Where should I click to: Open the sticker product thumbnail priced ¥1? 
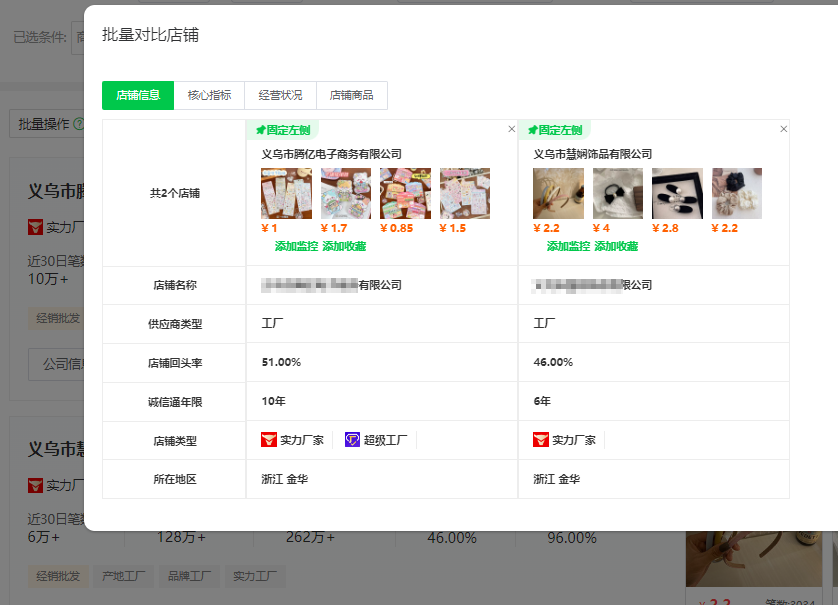pos(286,193)
